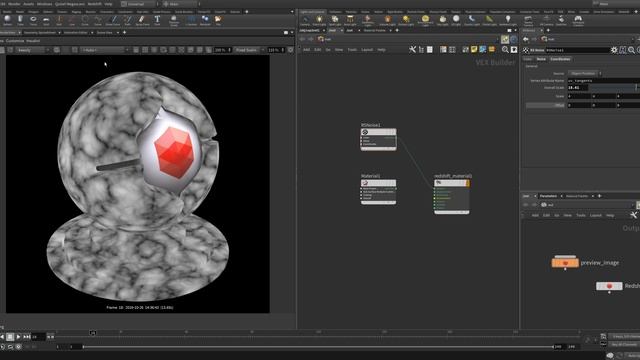
Task: Switch to the Scene View pane tab
Action: (x=104, y=32)
